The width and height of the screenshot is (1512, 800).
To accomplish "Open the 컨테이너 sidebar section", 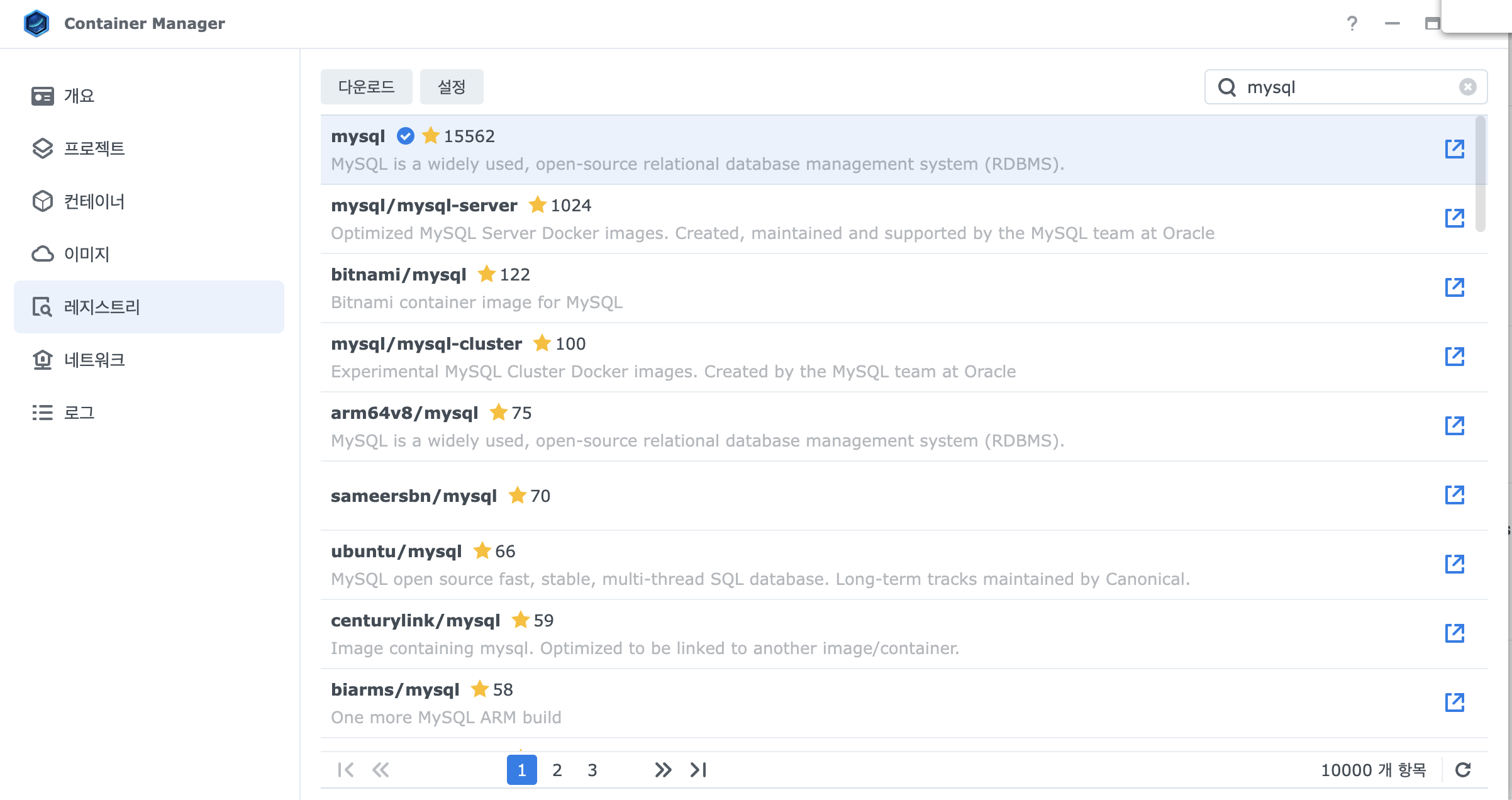I will (x=94, y=201).
